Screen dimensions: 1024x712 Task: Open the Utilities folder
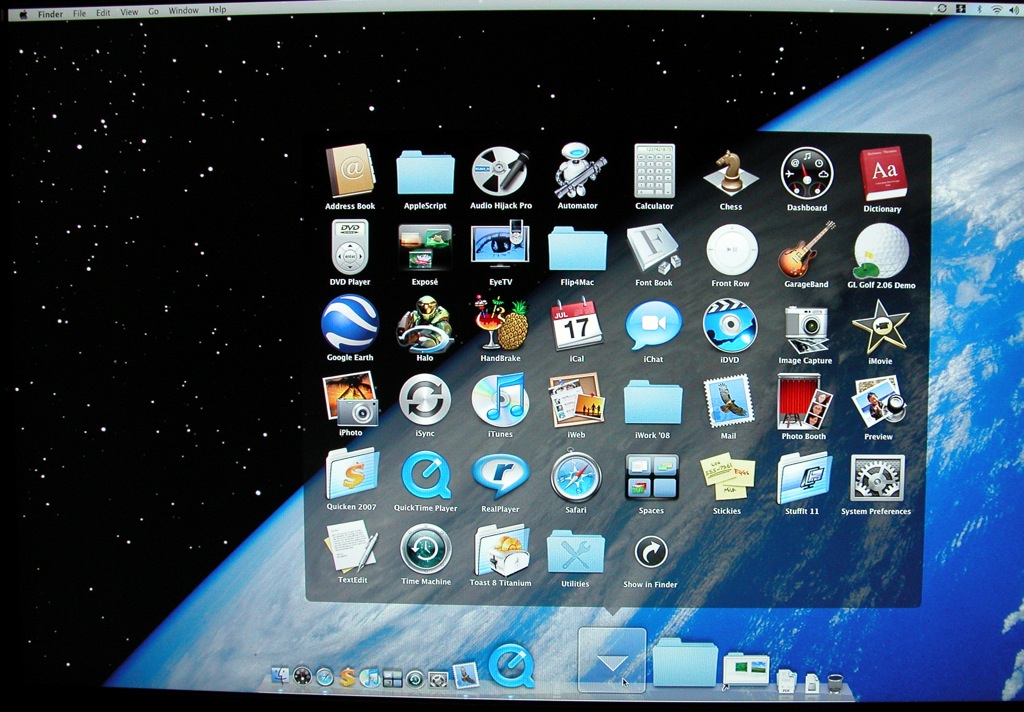(575, 553)
